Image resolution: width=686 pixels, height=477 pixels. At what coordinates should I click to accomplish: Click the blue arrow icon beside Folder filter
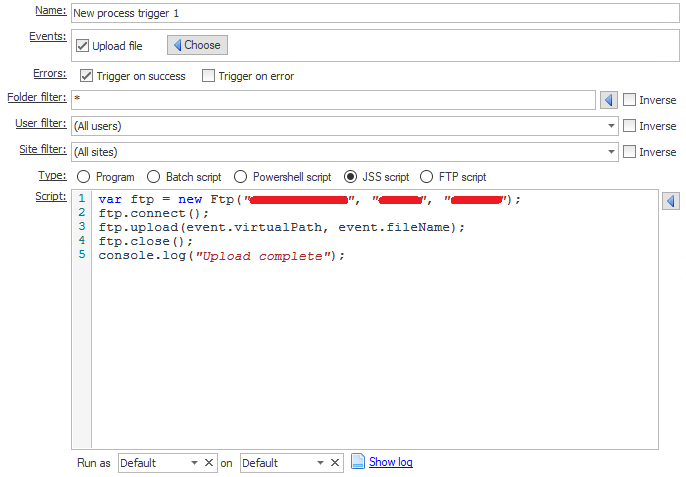click(608, 100)
